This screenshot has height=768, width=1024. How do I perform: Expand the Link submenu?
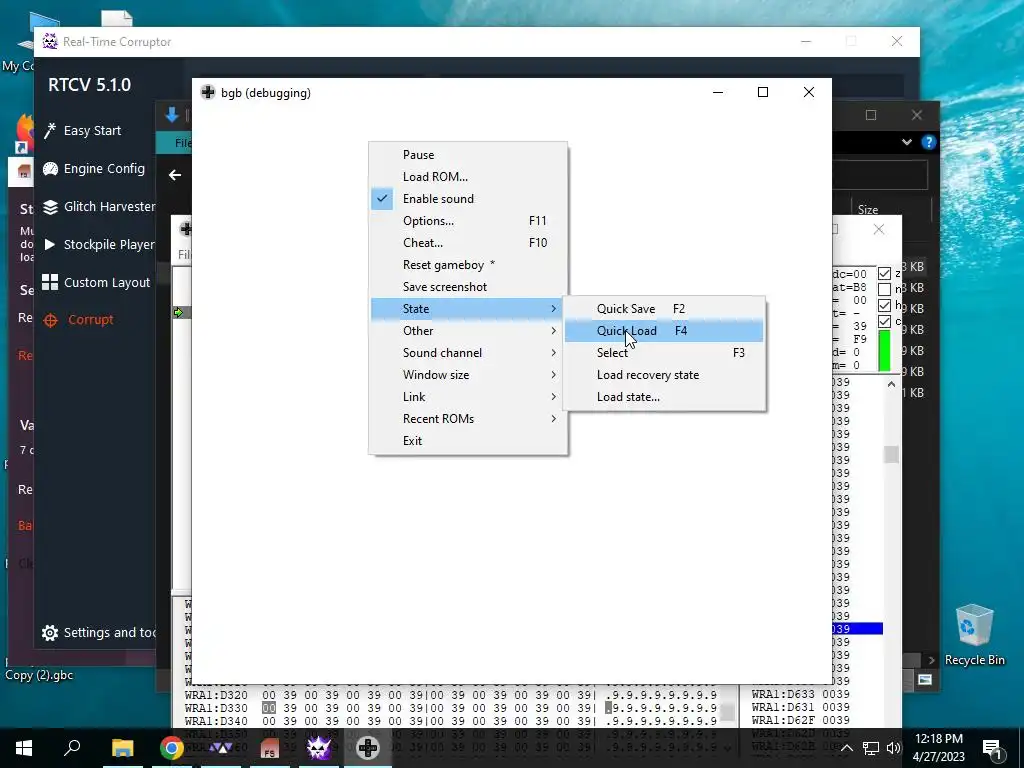[x=468, y=396]
